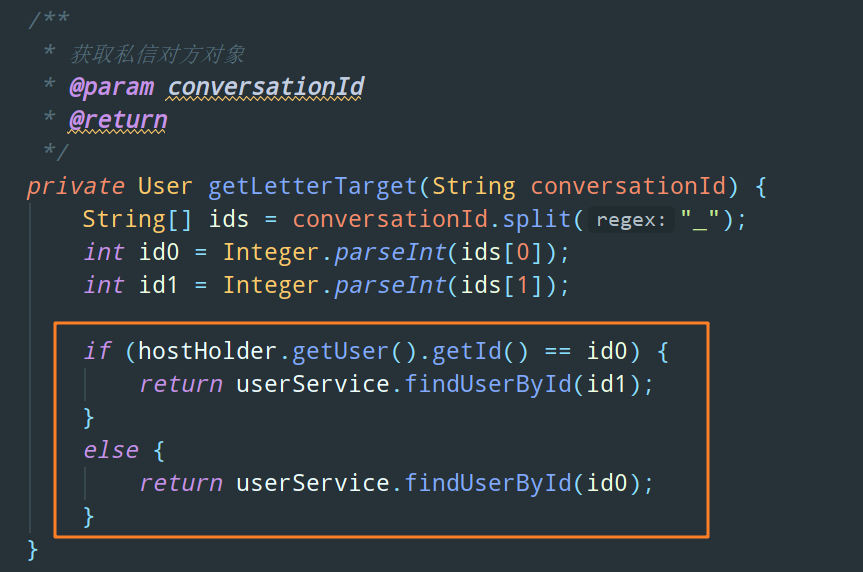Screen dimensions: 863x572
Task: Click the String[] ids declaration type
Action: pos(137,219)
